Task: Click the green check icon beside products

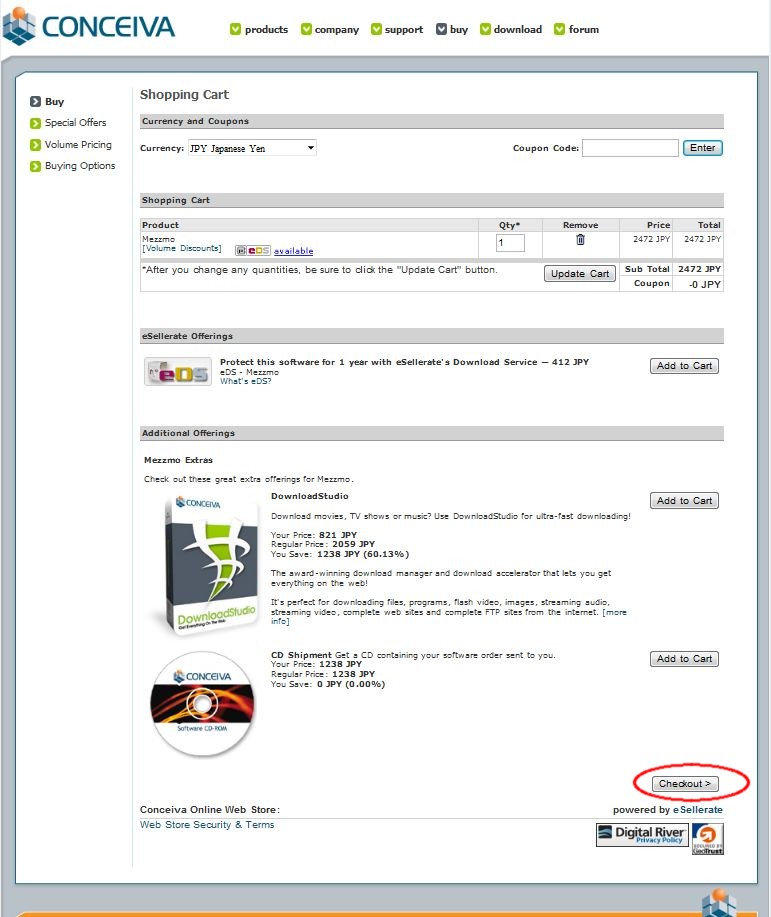Action: [x=235, y=29]
